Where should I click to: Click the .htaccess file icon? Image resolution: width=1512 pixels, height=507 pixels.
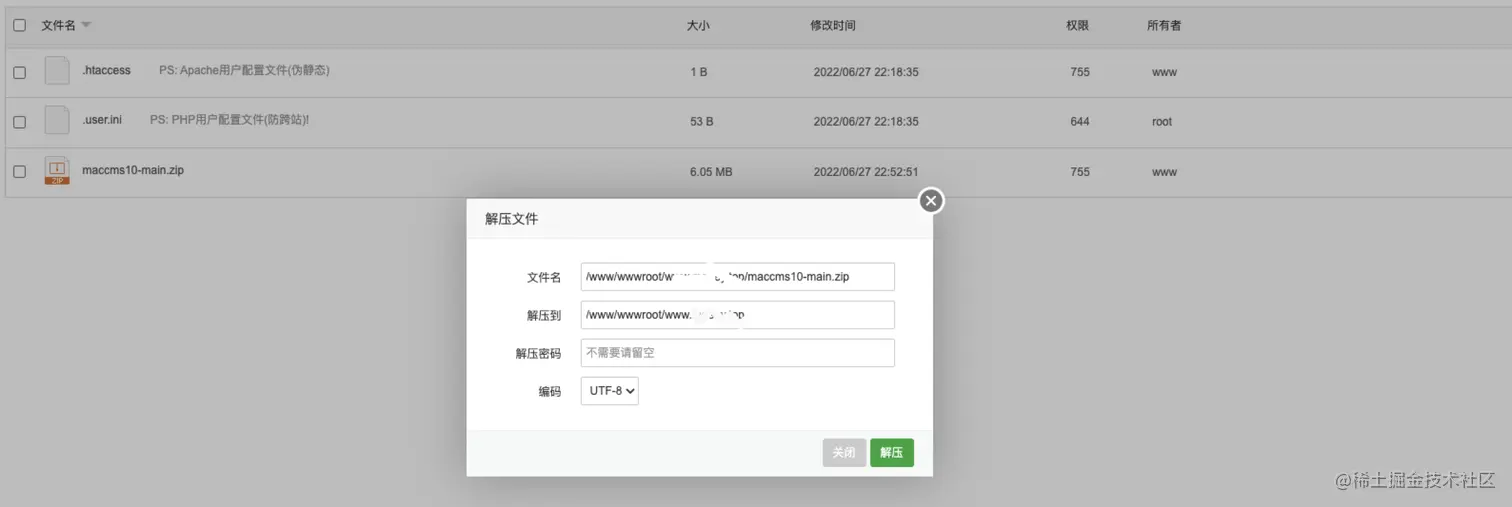point(57,71)
